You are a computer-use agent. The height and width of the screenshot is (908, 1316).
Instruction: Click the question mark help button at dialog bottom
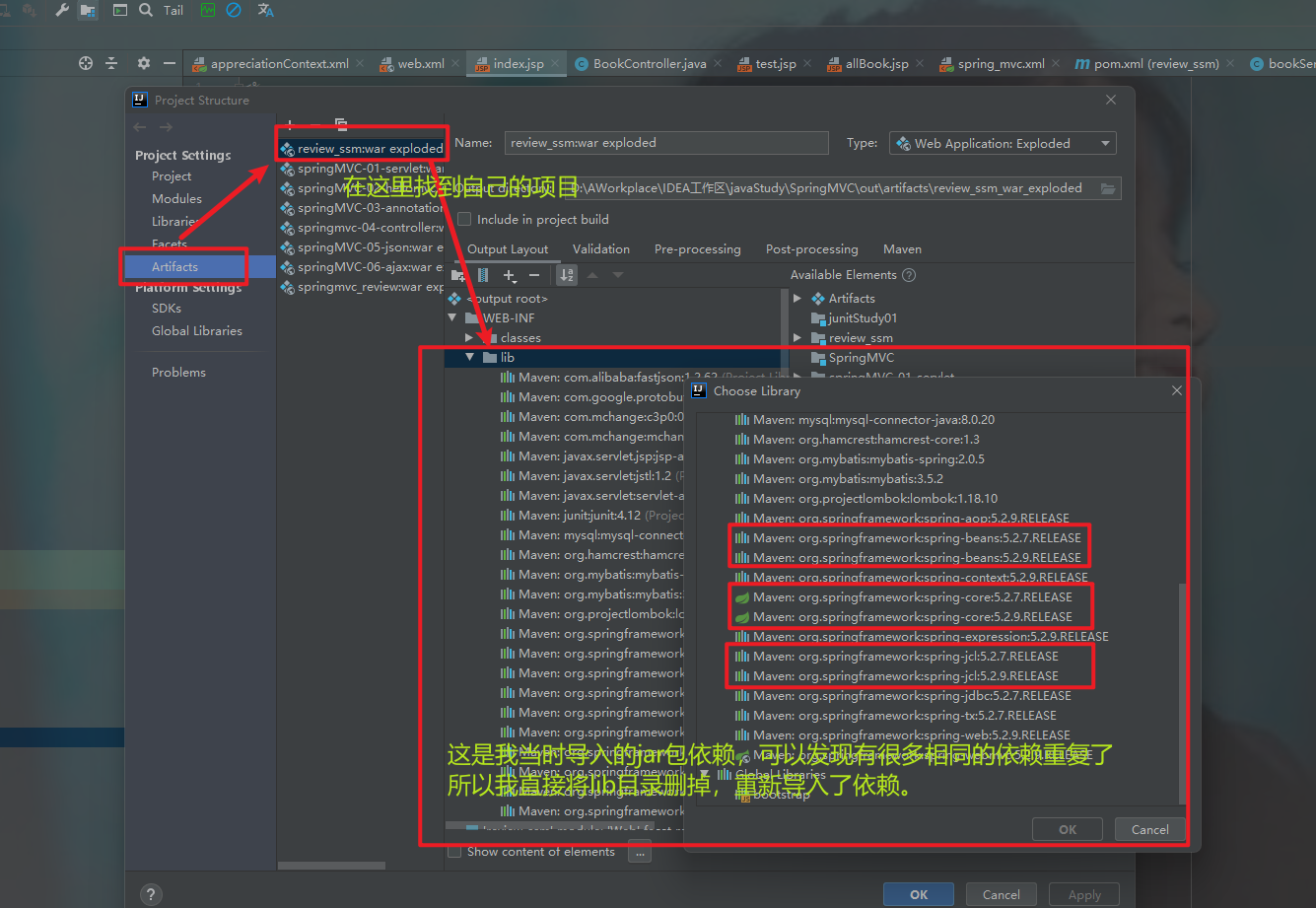point(151,894)
